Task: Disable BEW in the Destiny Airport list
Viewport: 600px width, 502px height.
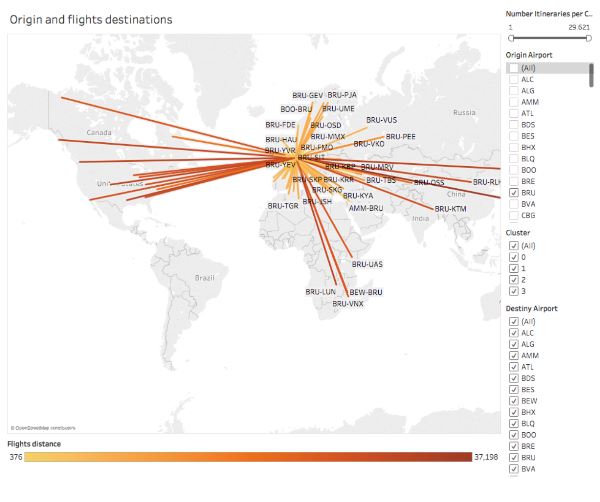Action: [x=514, y=400]
